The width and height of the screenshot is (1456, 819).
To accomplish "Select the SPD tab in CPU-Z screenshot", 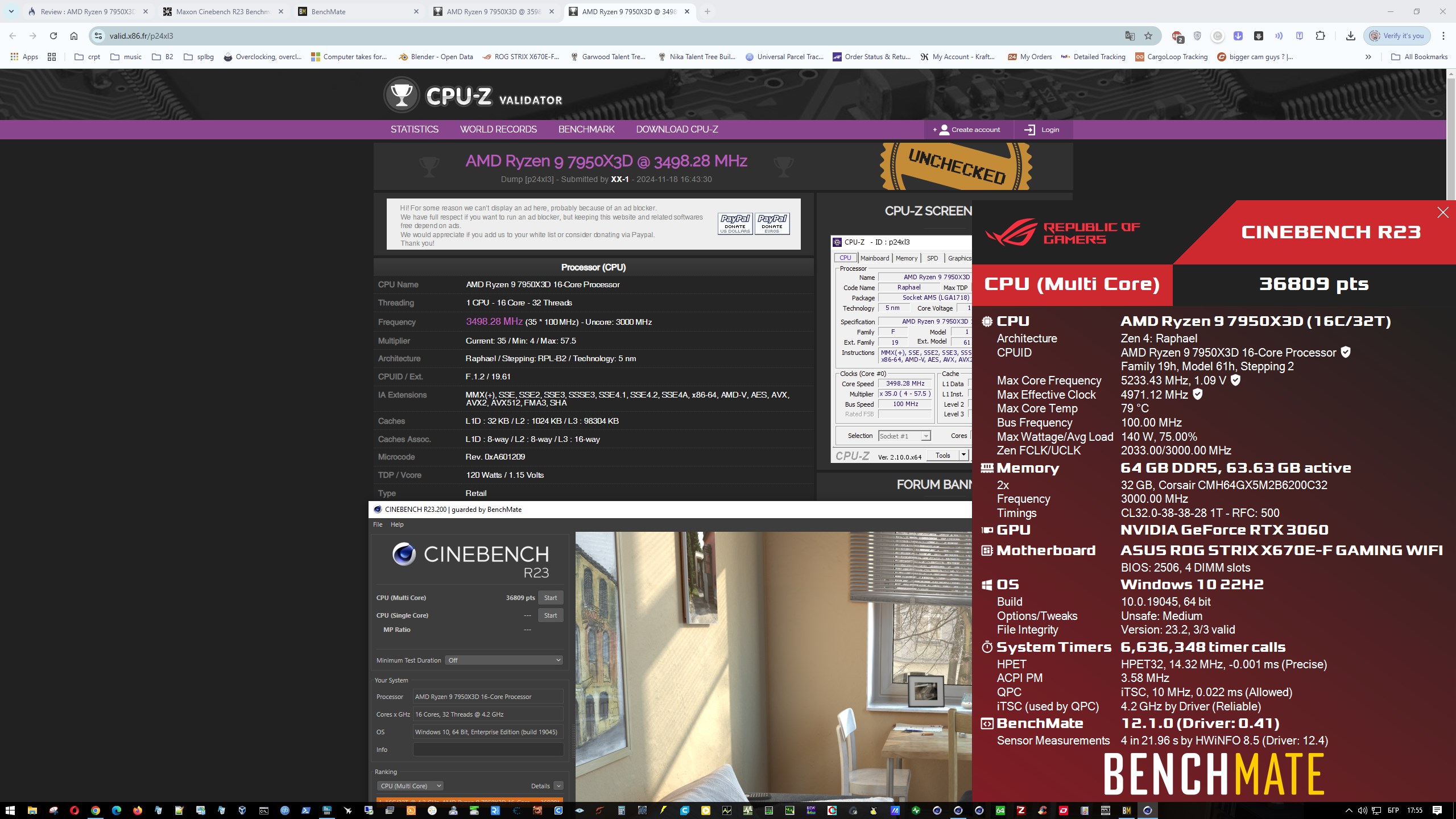I will pyautogui.click(x=932, y=258).
